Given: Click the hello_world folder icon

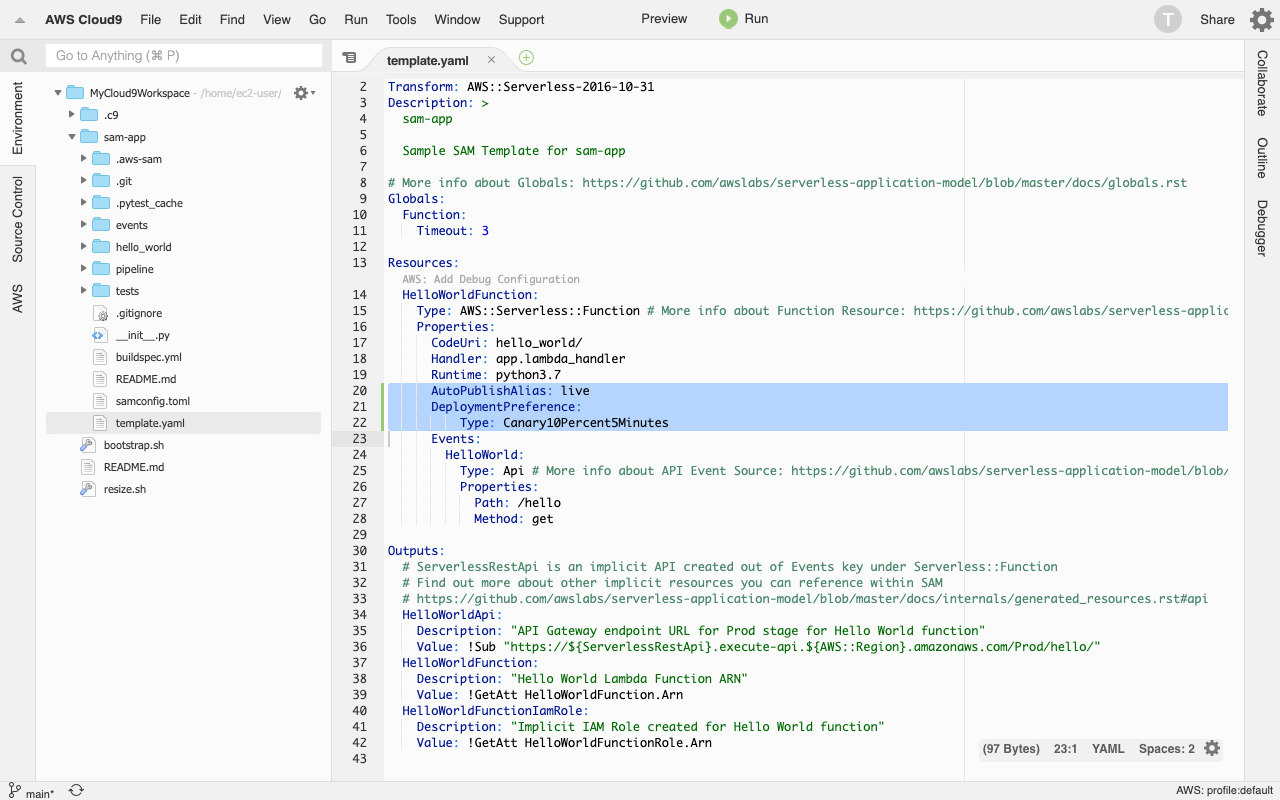Looking at the screenshot, I should point(100,247).
